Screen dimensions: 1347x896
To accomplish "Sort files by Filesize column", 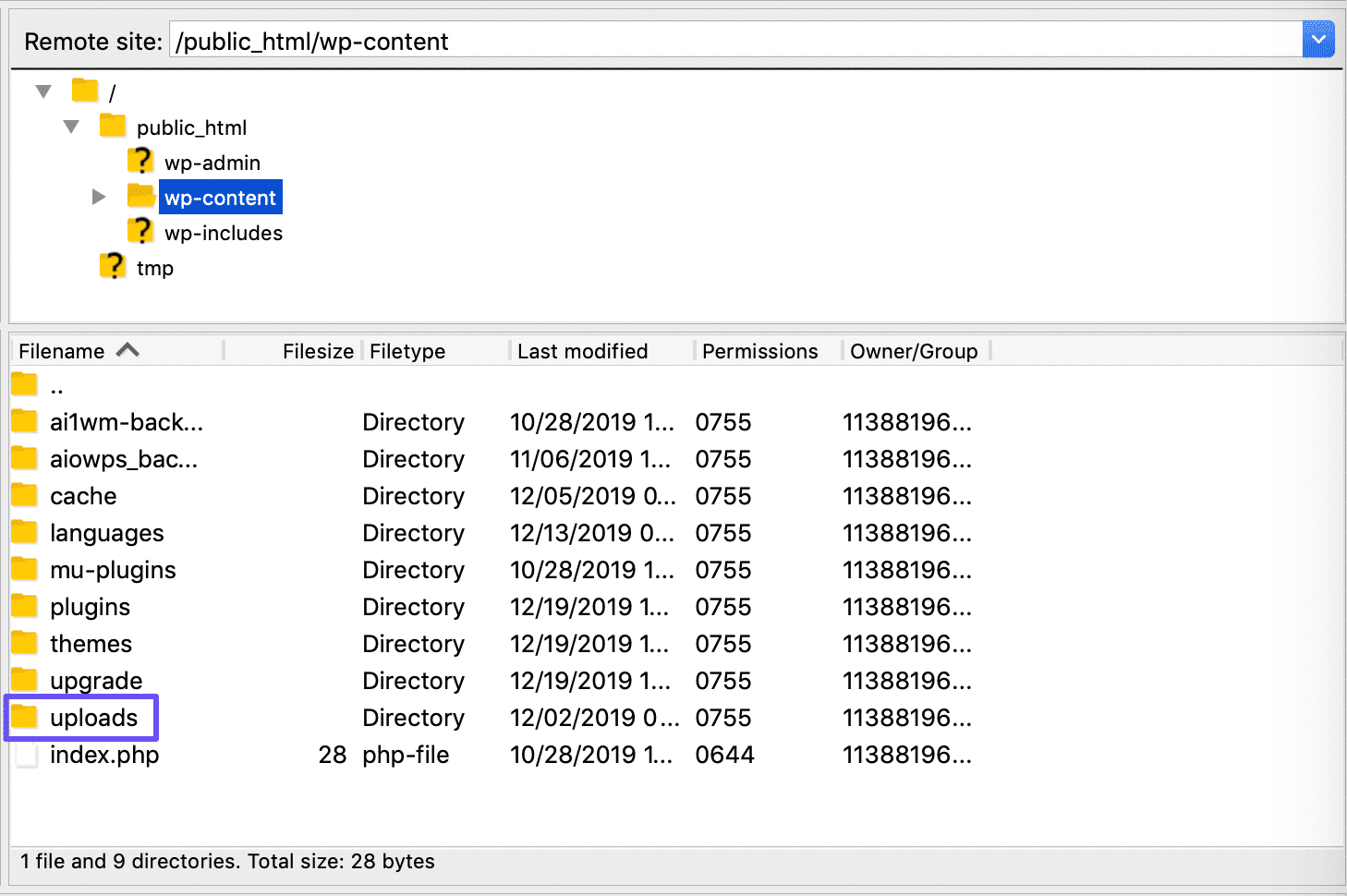I will pos(318,351).
